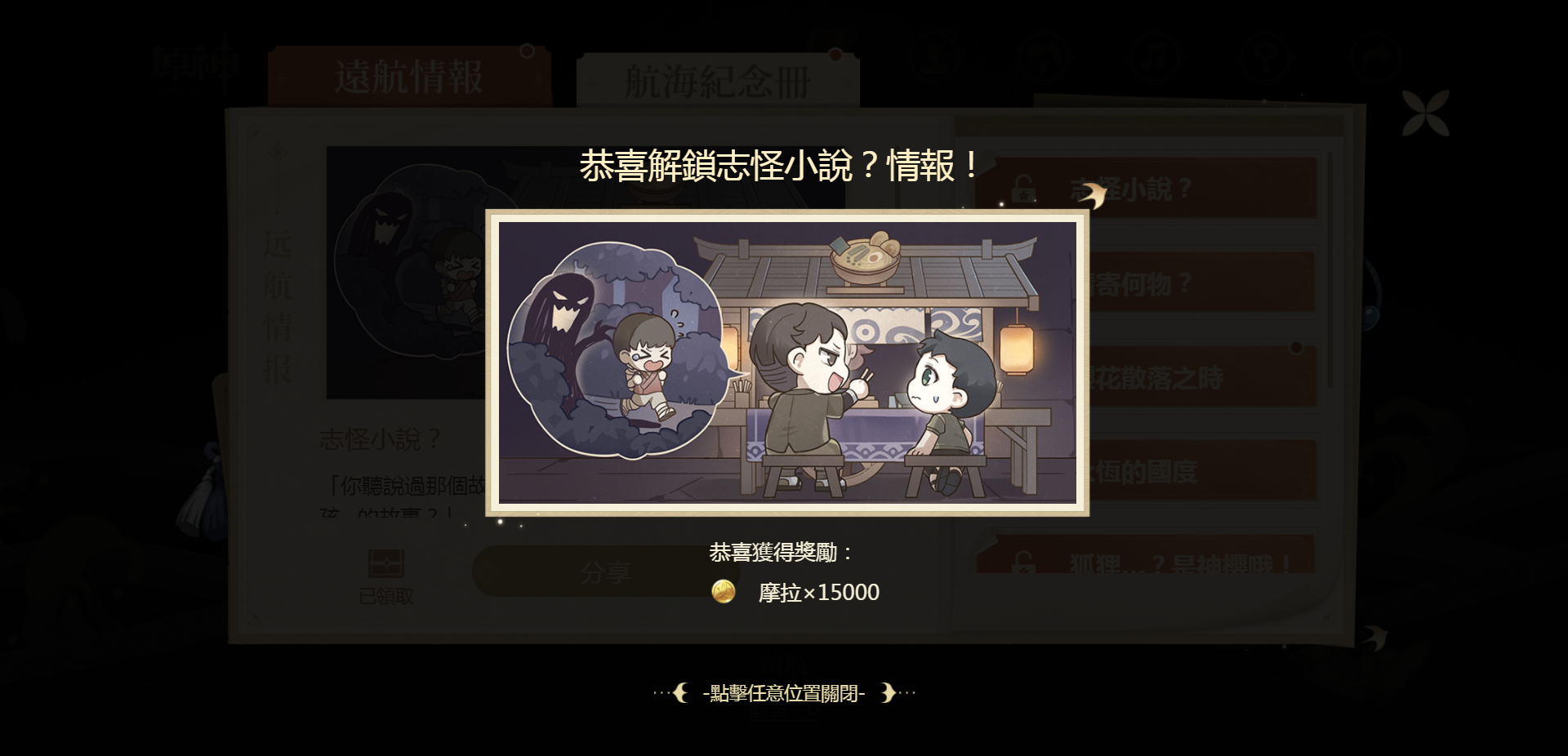The image size is (1568, 756).
Task: Click the dimmed ghost story thumbnail behind the popup
Action: pyautogui.click(x=406, y=273)
